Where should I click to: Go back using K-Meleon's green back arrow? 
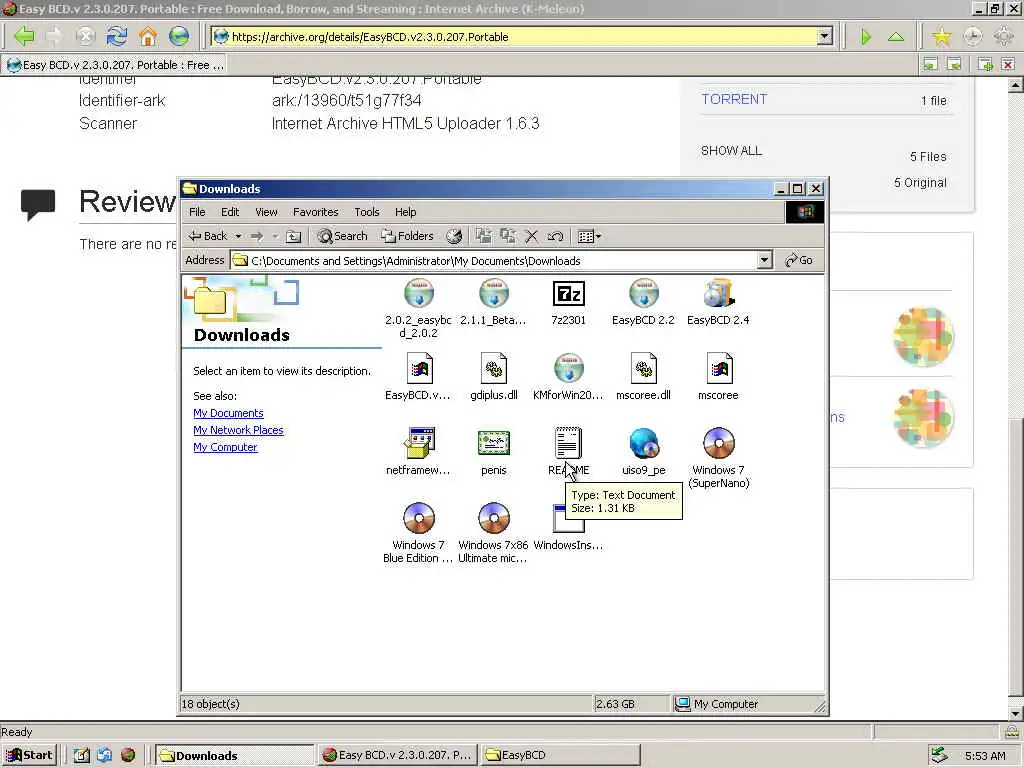click(24, 36)
